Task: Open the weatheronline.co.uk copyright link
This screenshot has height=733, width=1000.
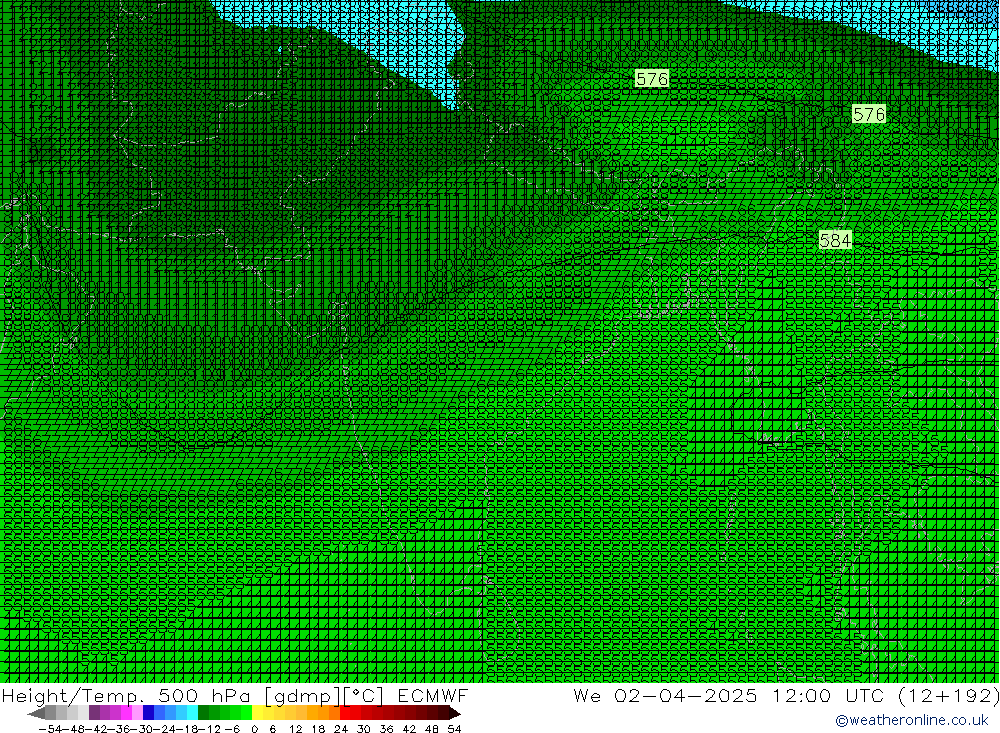Action: point(912,720)
